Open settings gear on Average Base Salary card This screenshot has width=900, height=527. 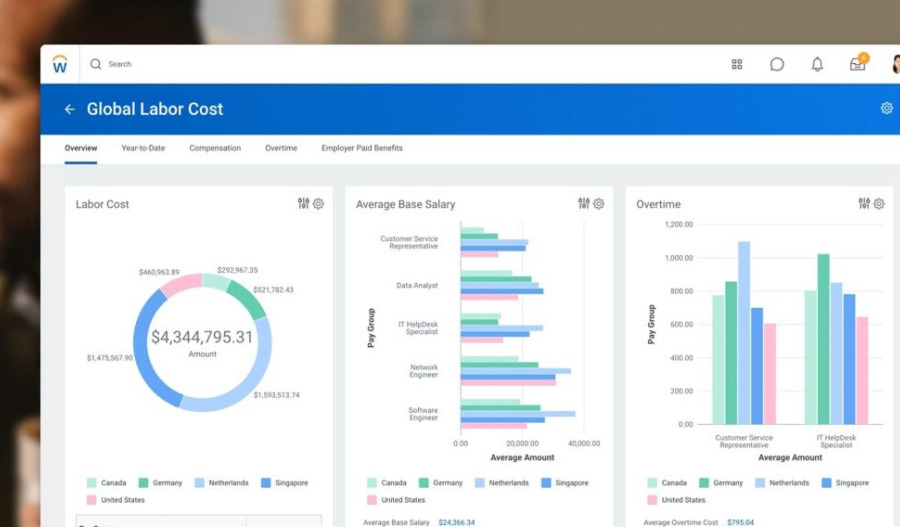599,204
